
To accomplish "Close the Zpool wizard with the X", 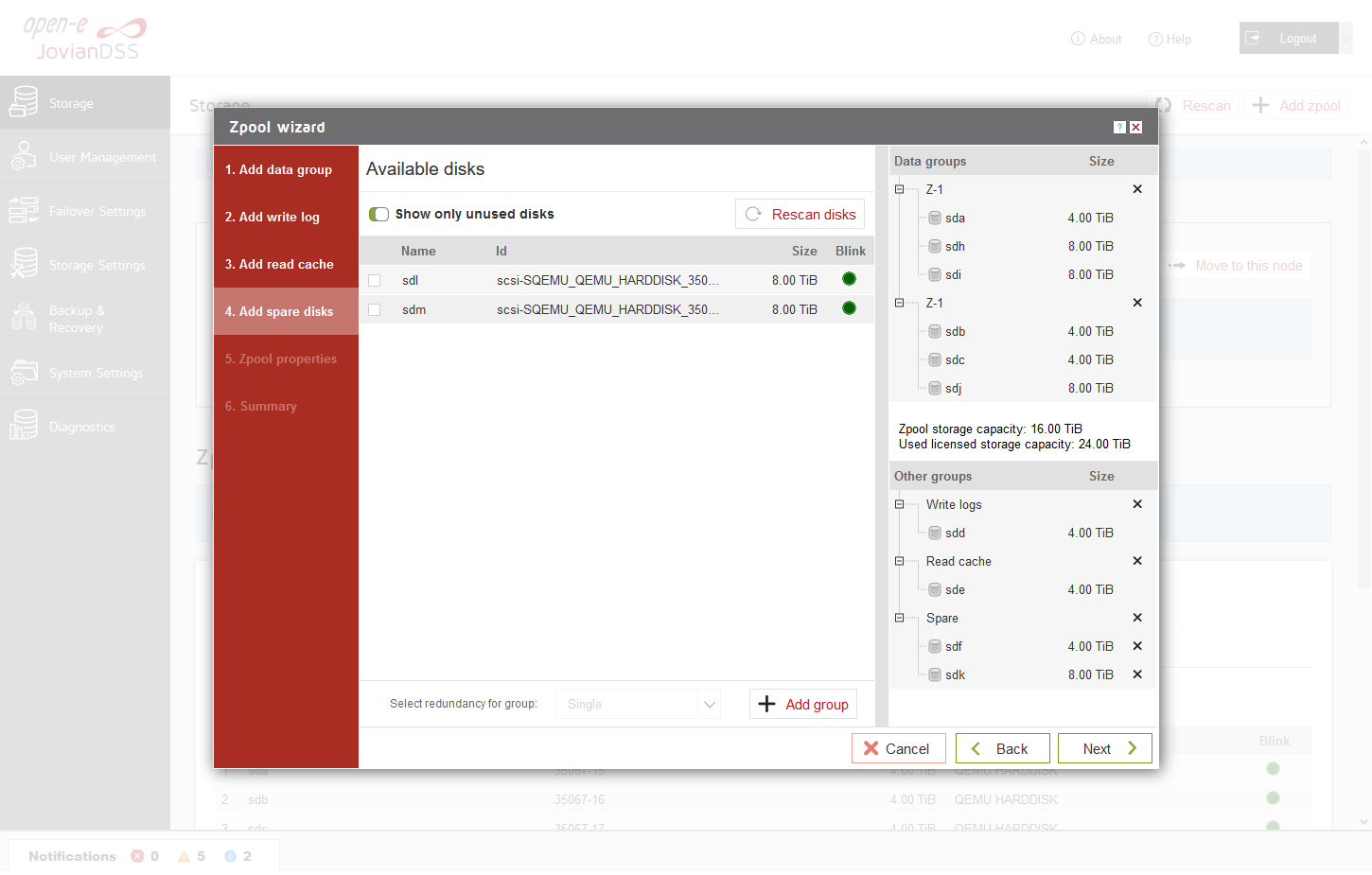I will click(1135, 128).
